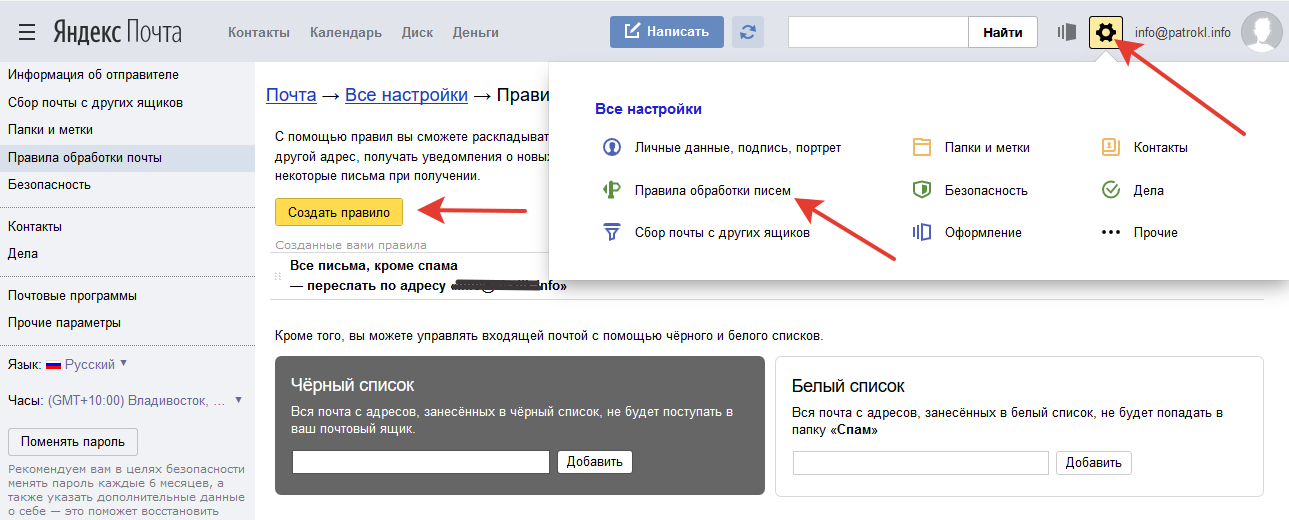Open Оформление in settings dropdown

click(x=983, y=233)
